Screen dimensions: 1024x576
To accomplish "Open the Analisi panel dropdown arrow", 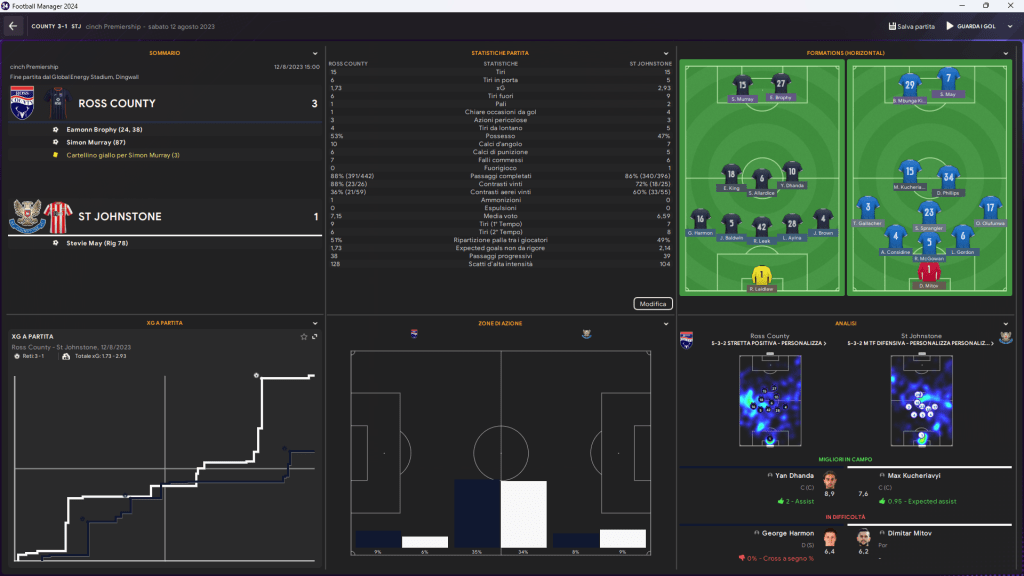I will coord(1007,324).
